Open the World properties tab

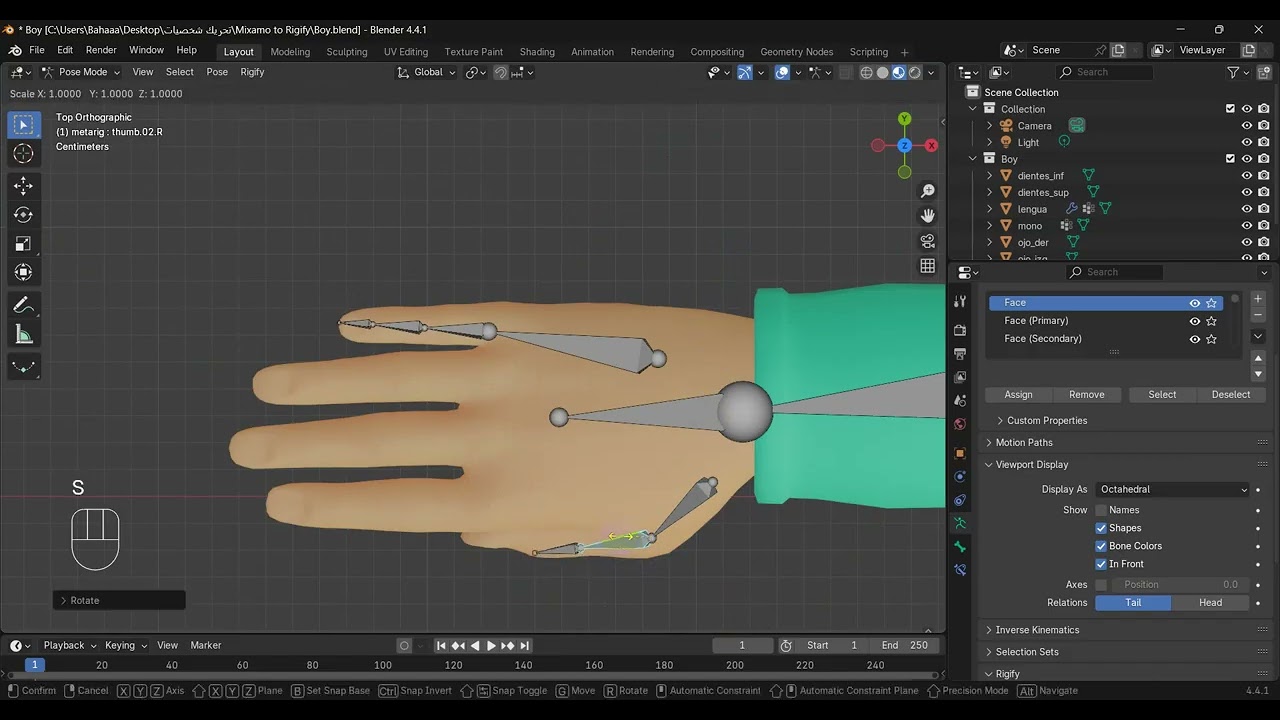point(960,424)
